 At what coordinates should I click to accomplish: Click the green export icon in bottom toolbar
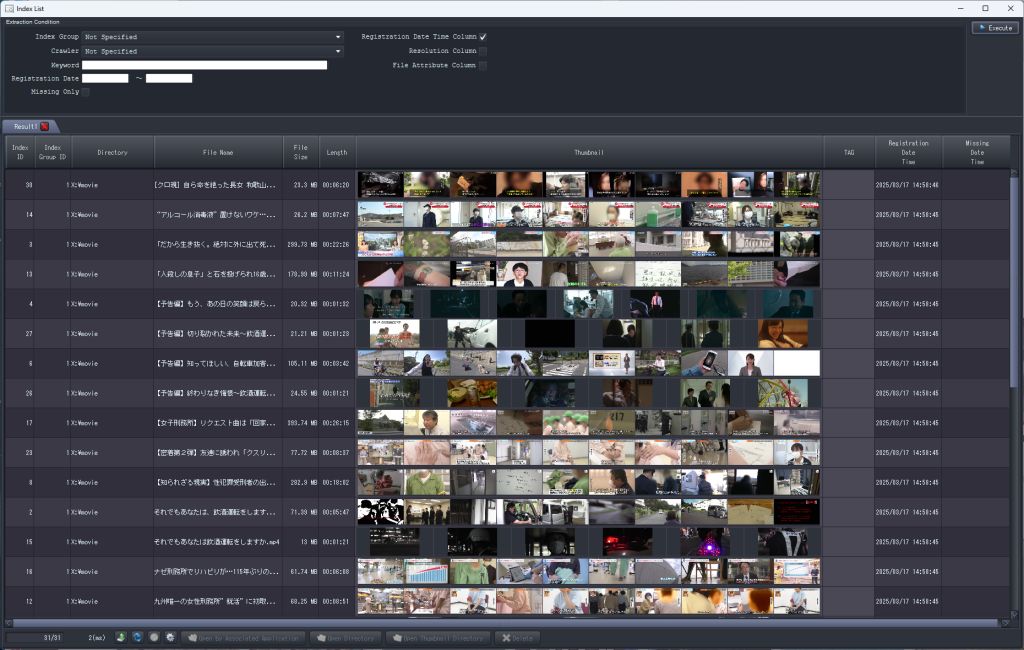click(121, 637)
